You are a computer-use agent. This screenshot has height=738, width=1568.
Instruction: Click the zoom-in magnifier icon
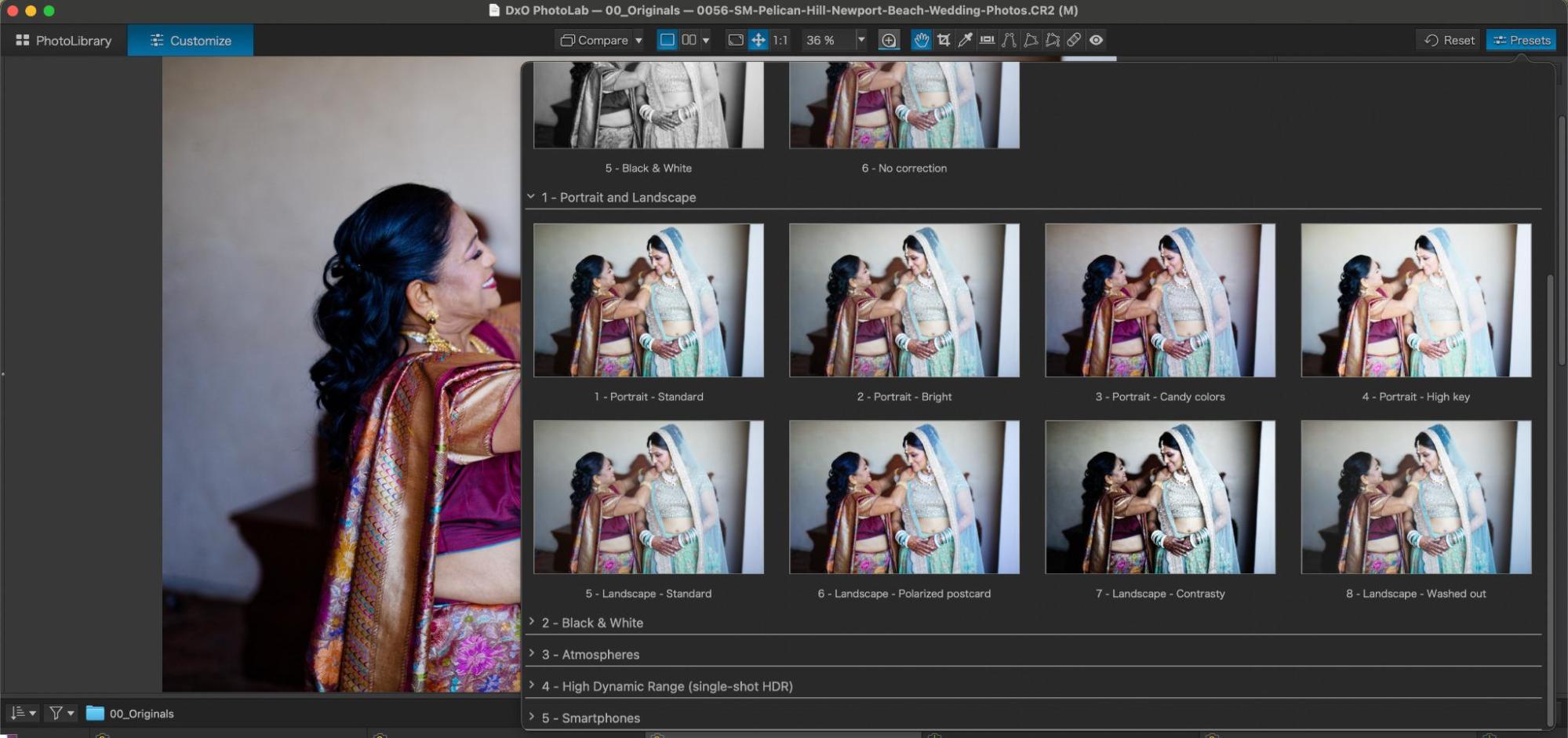point(889,40)
